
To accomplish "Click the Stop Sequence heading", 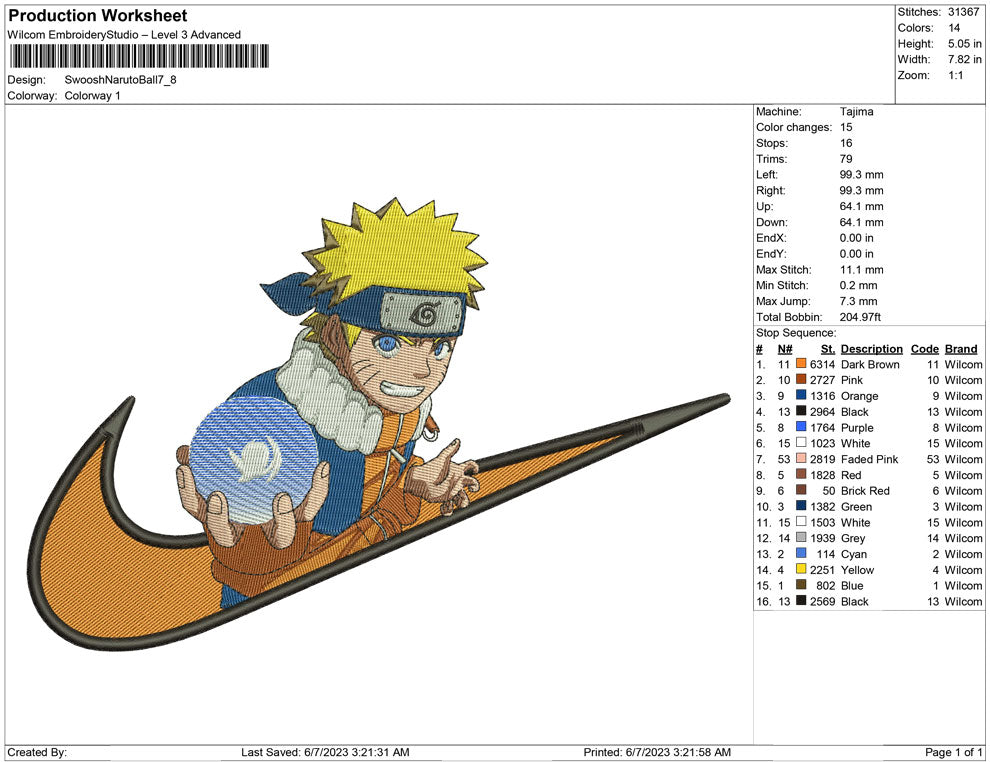I will (796, 333).
